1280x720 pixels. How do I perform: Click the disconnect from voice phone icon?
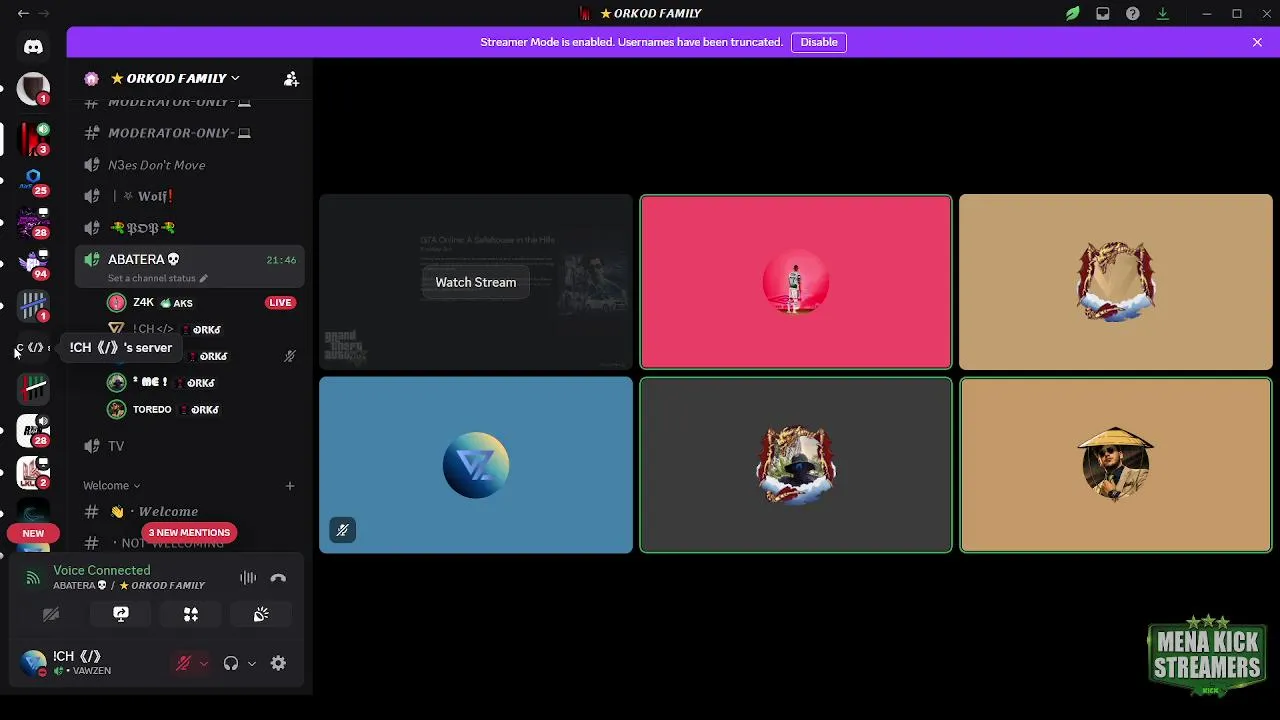tap(278, 578)
